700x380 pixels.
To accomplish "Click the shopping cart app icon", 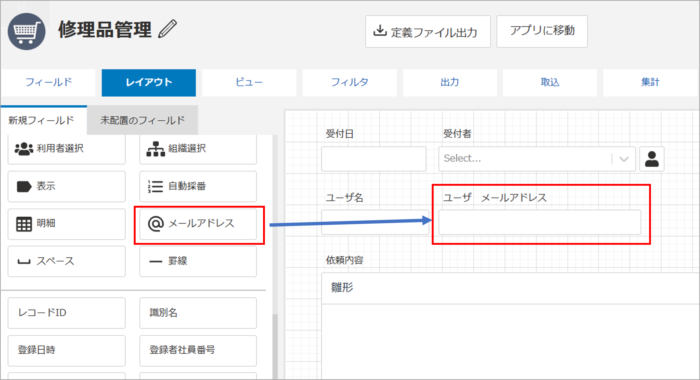I will click(26, 31).
